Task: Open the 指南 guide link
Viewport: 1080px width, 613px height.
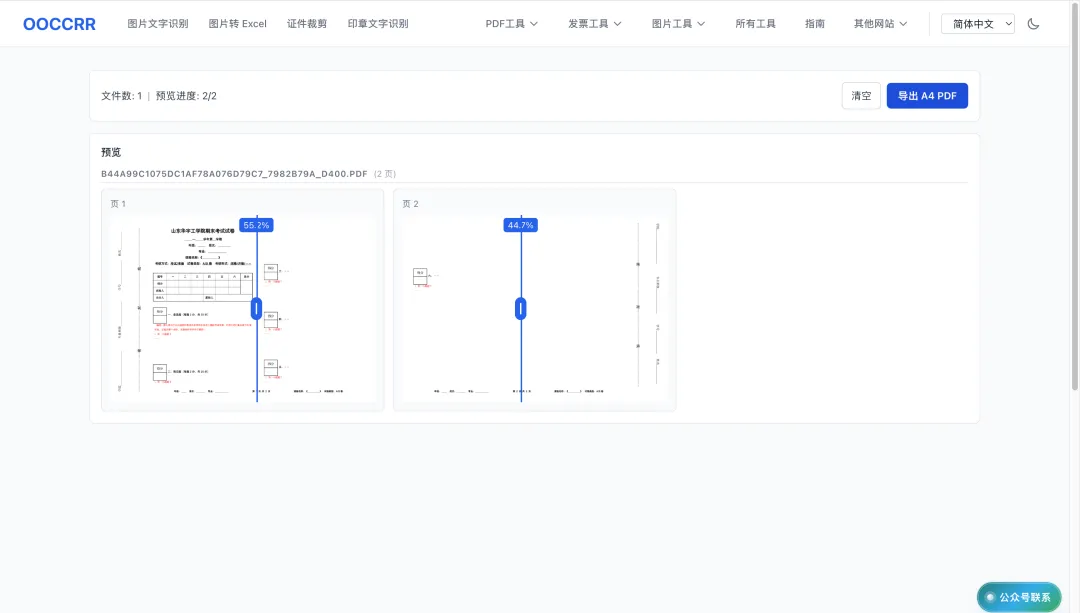Action: 815,24
